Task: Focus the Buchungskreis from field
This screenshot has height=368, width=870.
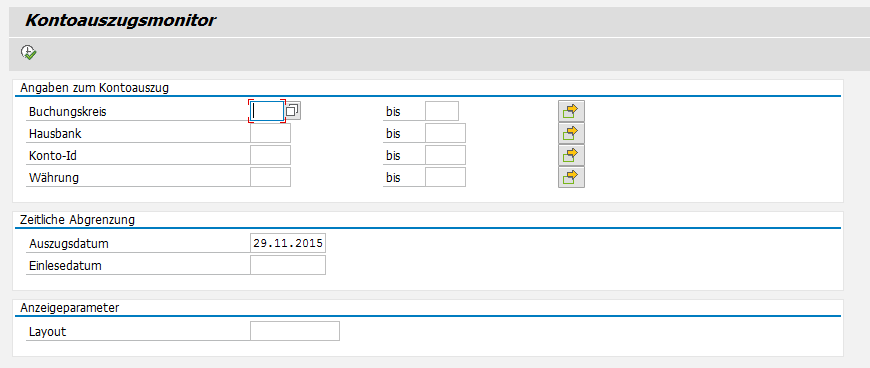Action: (x=267, y=111)
